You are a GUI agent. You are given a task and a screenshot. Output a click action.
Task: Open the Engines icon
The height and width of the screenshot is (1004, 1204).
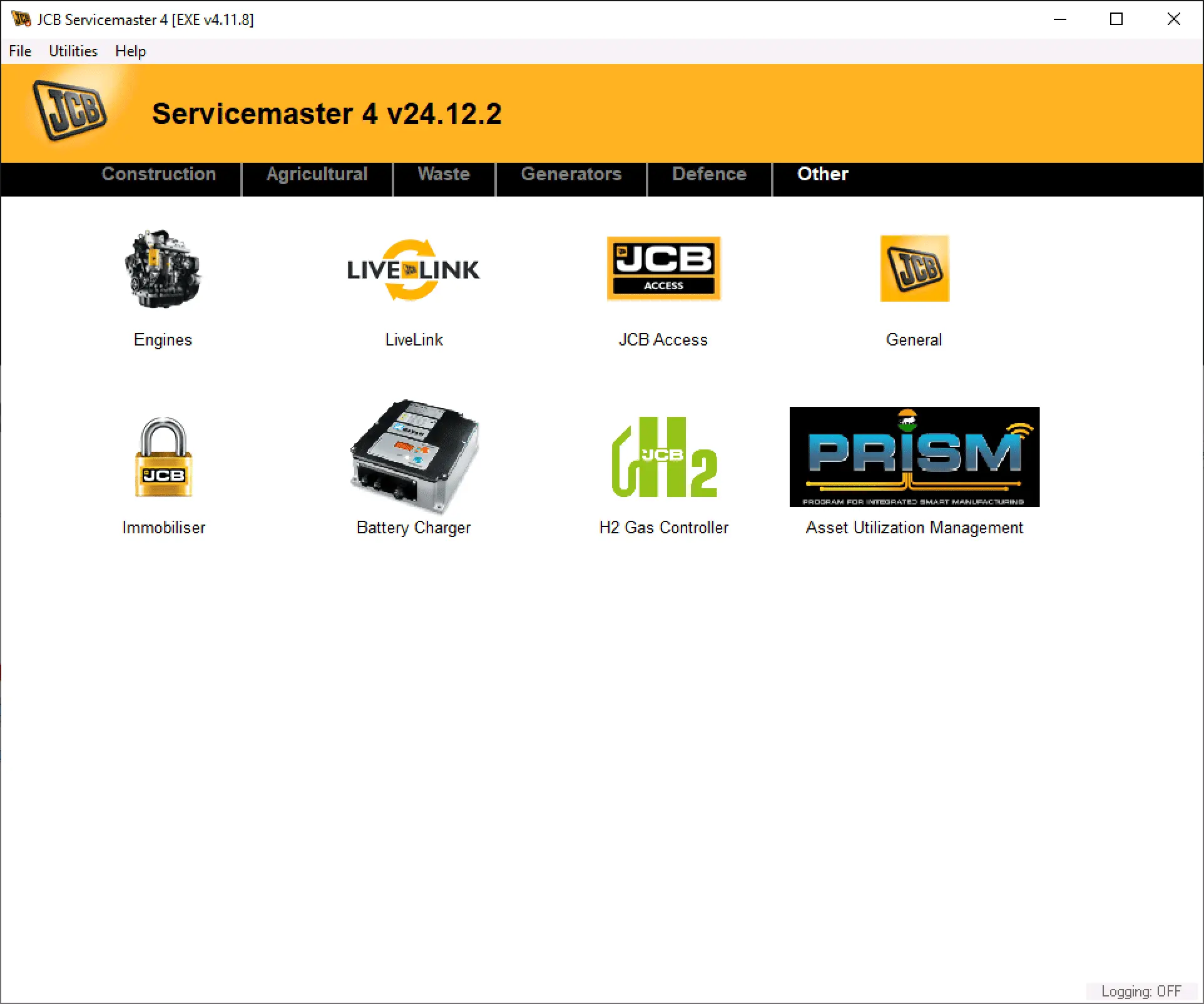(163, 269)
